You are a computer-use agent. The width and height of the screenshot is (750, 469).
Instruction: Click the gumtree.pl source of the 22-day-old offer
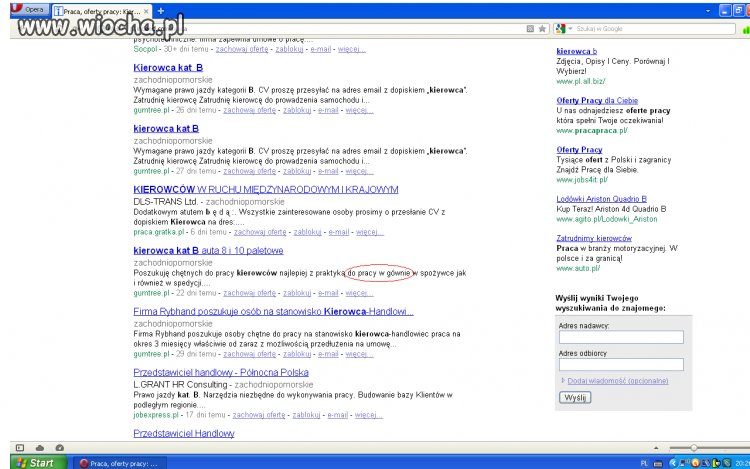click(151, 293)
